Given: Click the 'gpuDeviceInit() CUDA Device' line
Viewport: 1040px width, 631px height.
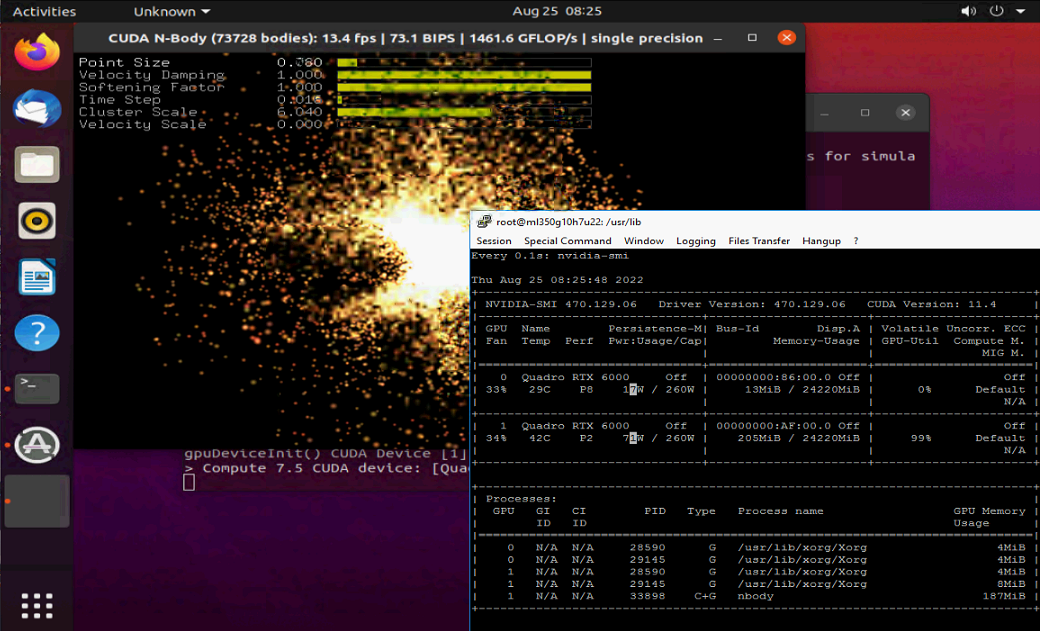Looking at the screenshot, I should click(326, 454).
